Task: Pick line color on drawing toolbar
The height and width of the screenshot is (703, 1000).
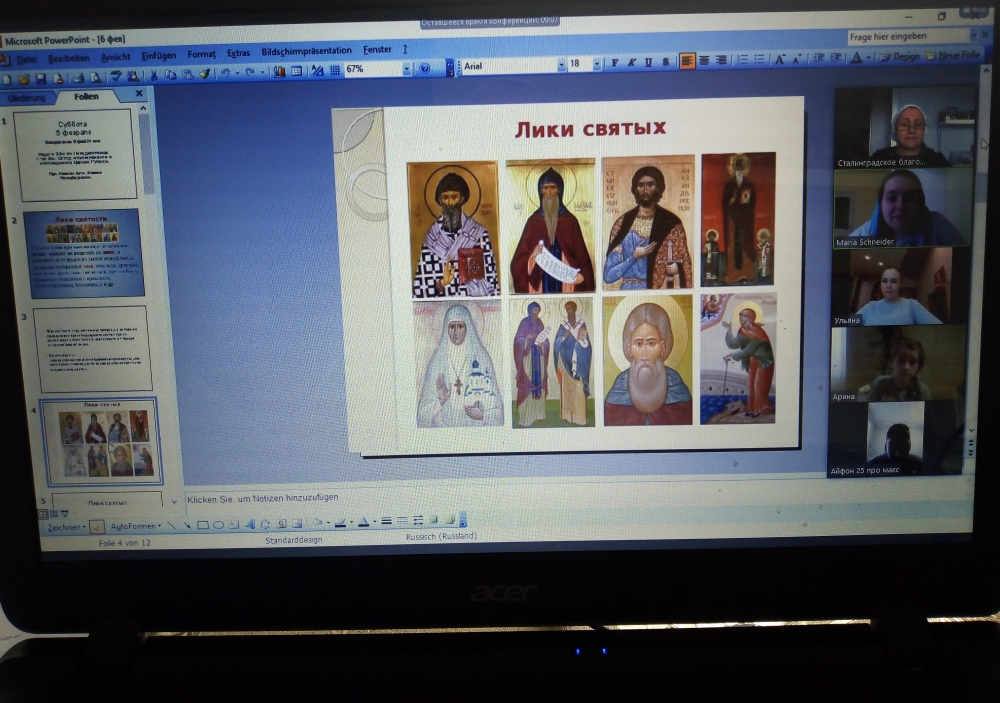Action: (x=341, y=523)
